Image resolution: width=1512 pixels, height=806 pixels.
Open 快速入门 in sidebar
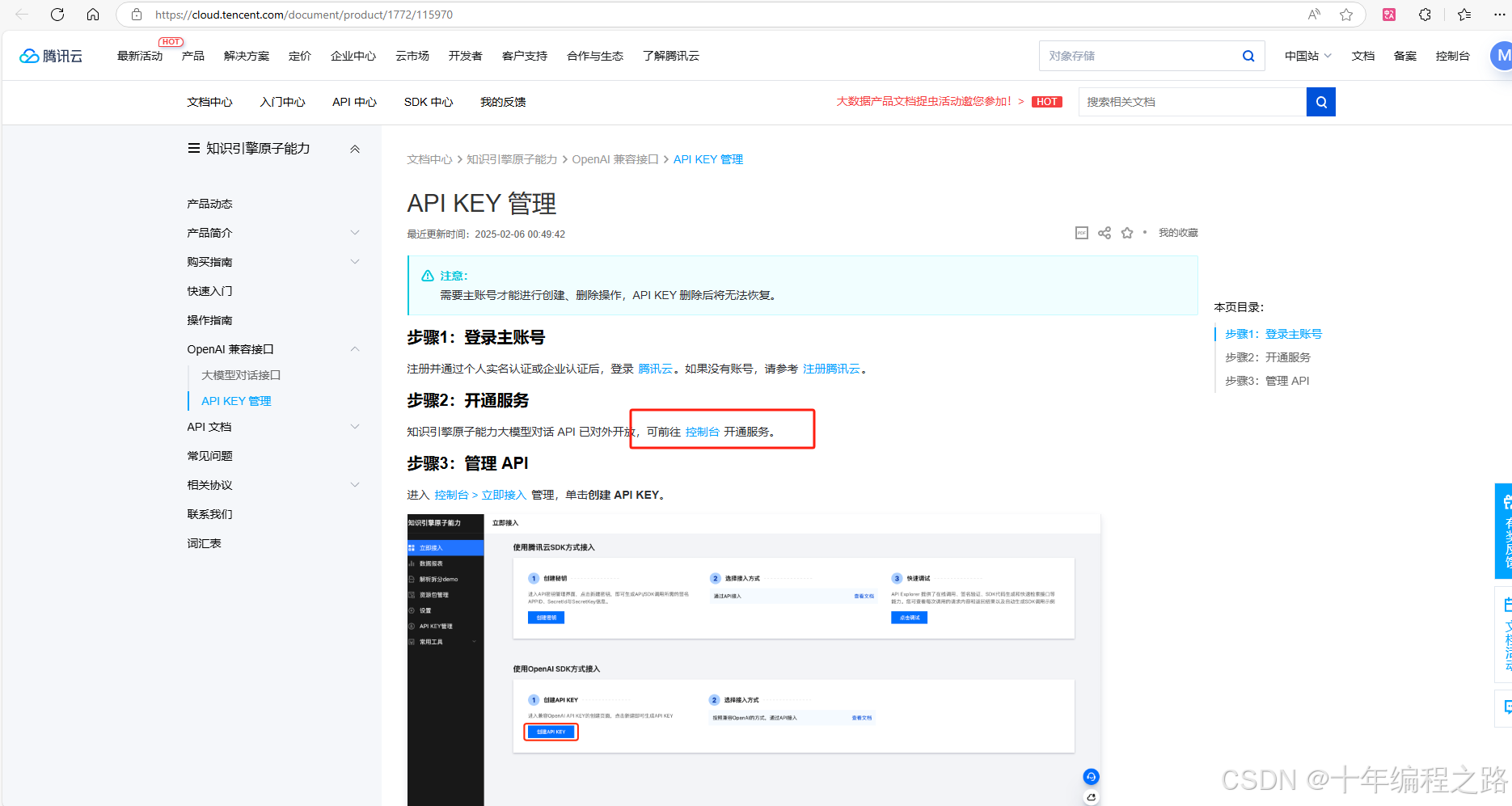point(210,291)
